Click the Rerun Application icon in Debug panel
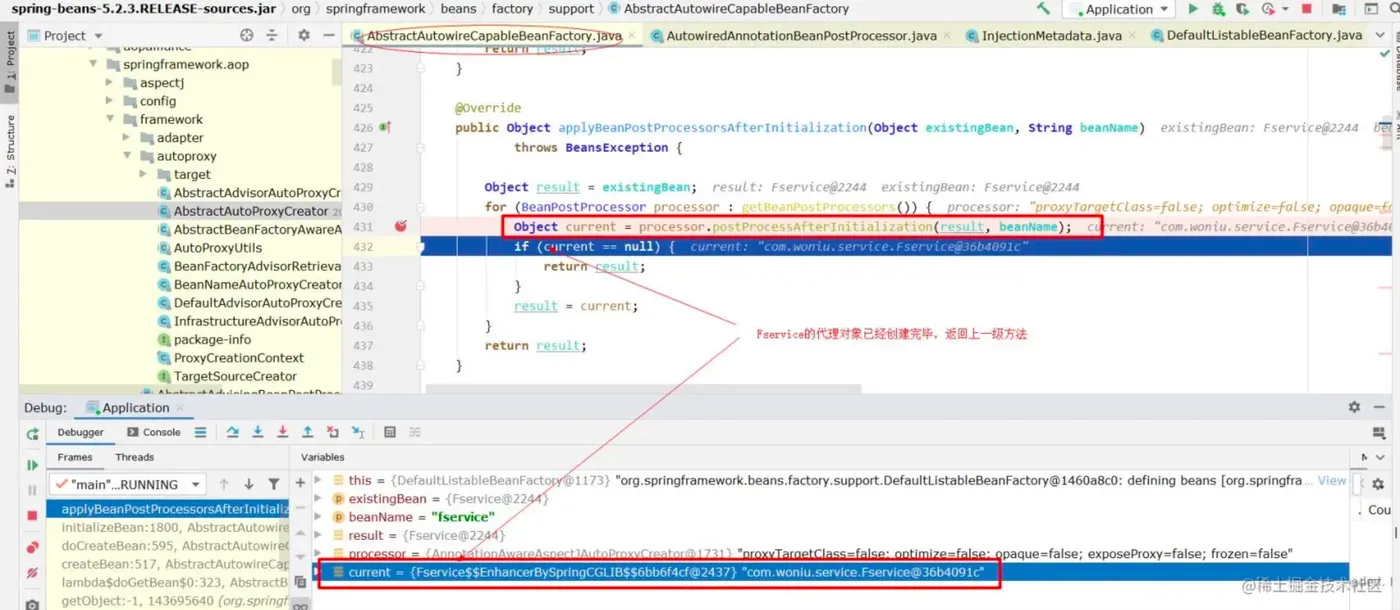1400x610 pixels. (32, 434)
